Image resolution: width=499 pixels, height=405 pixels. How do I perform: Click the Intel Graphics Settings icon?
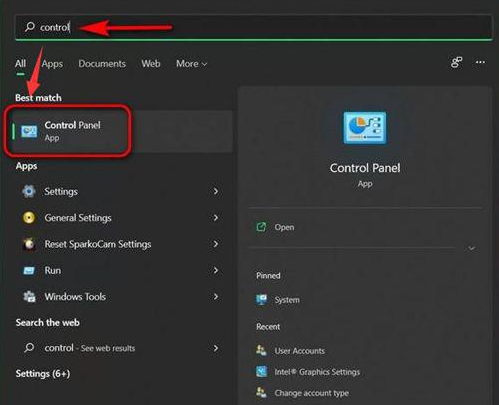click(x=261, y=371)
